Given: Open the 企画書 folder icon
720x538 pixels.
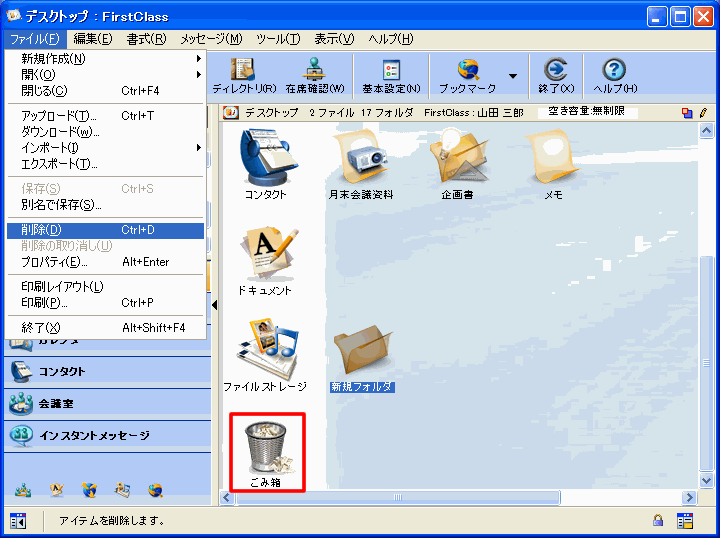Looking at the screenshot, I should point(458,160).
